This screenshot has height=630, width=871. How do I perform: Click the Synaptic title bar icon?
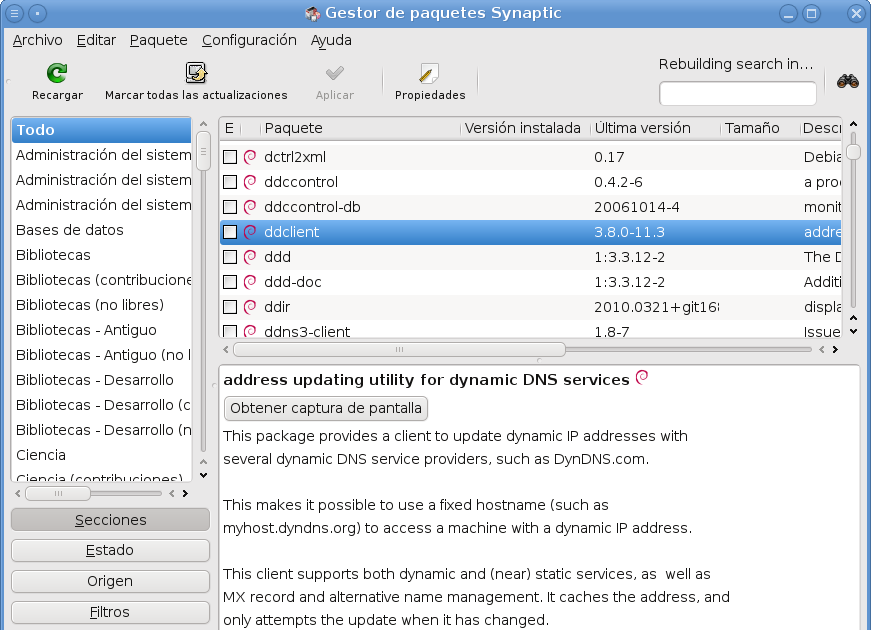(313, 13)
